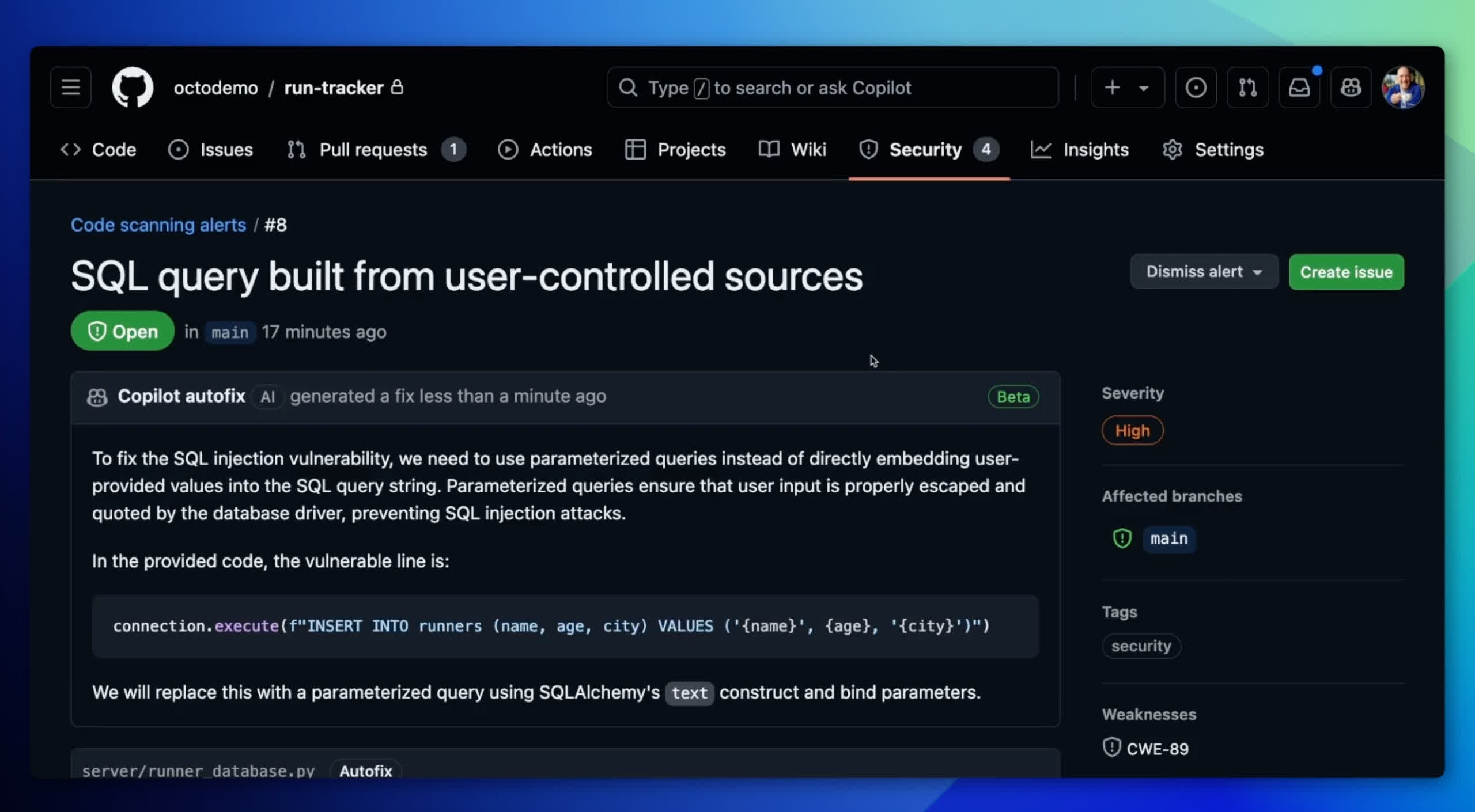Click the CWE-89 weakness shield icon

click(1111, 748)
